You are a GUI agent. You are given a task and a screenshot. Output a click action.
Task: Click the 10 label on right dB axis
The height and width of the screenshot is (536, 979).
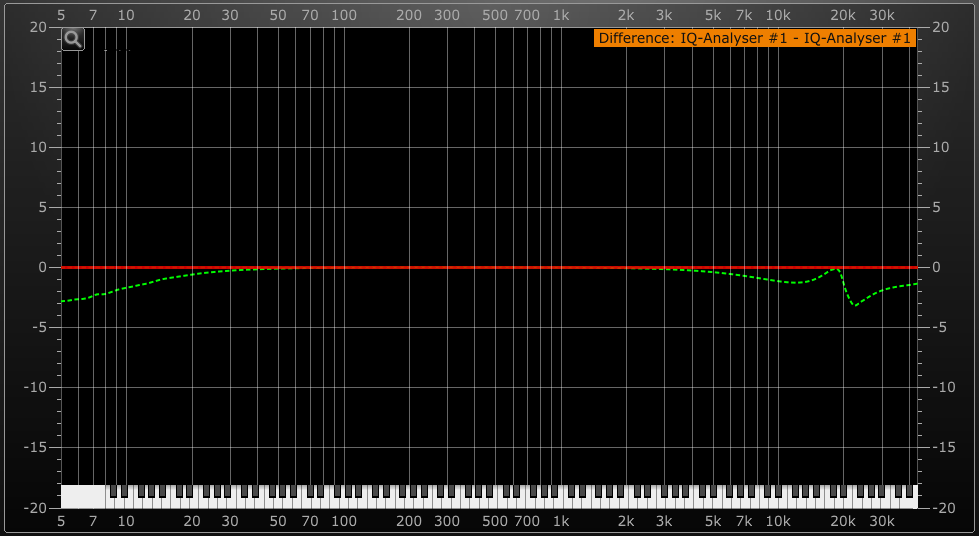(940, 148)
